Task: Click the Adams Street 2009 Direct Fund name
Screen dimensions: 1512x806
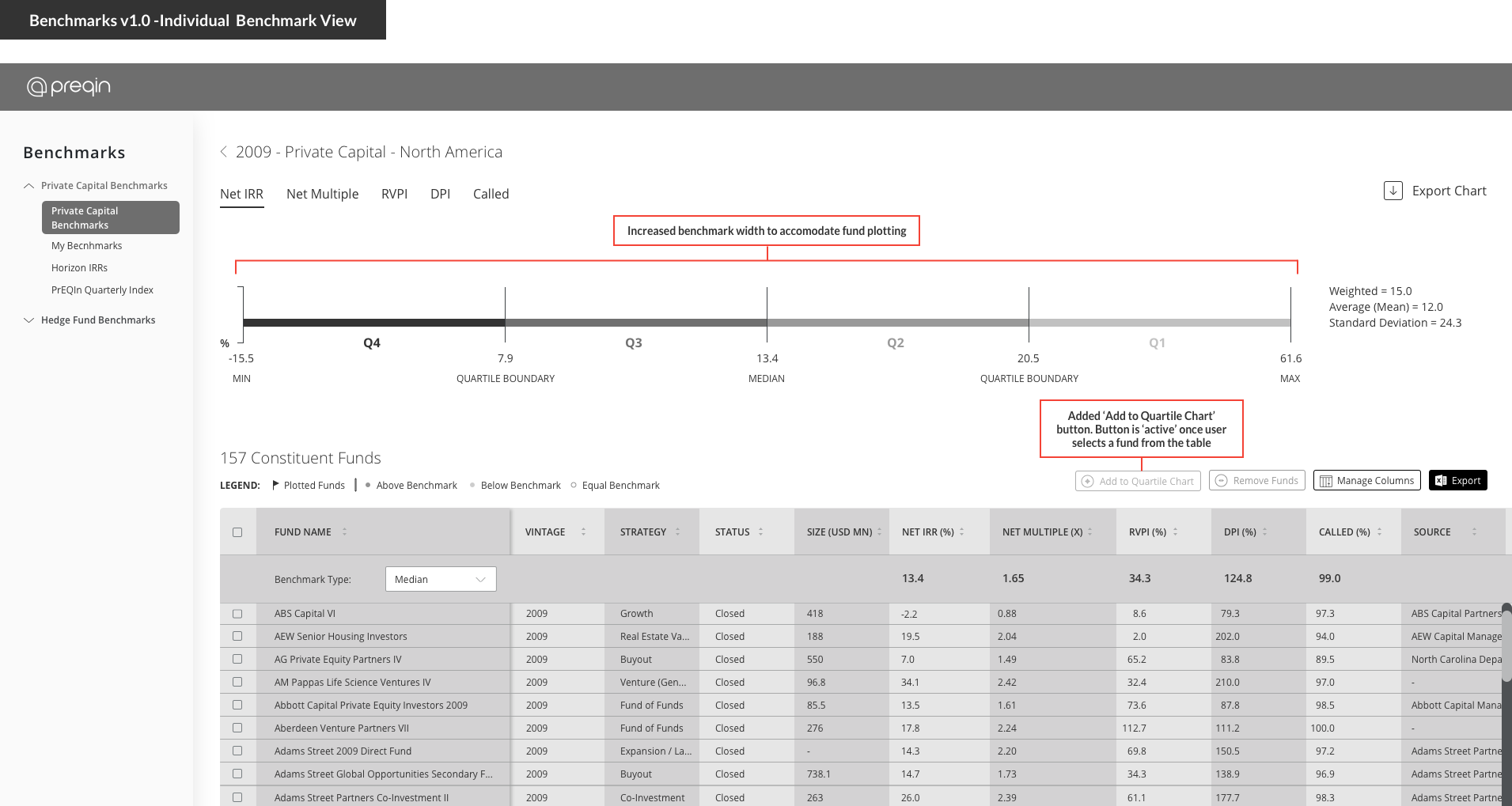Action: (x=343, y=751)
